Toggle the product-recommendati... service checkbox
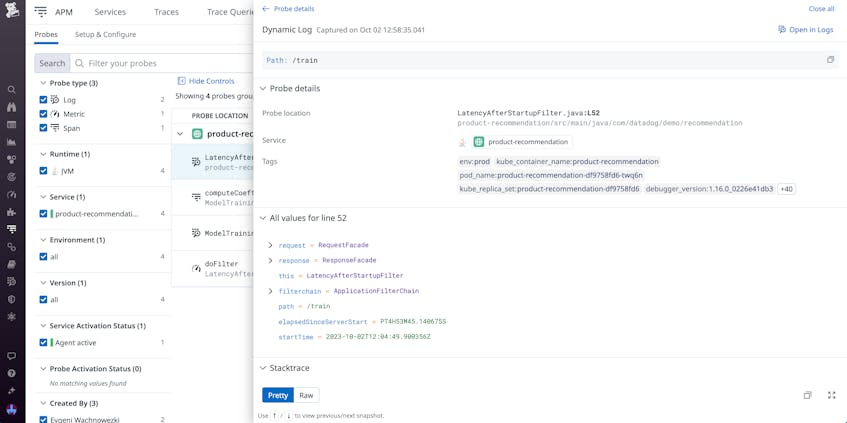Screen dimensions: 847x423 pos(43,214)
